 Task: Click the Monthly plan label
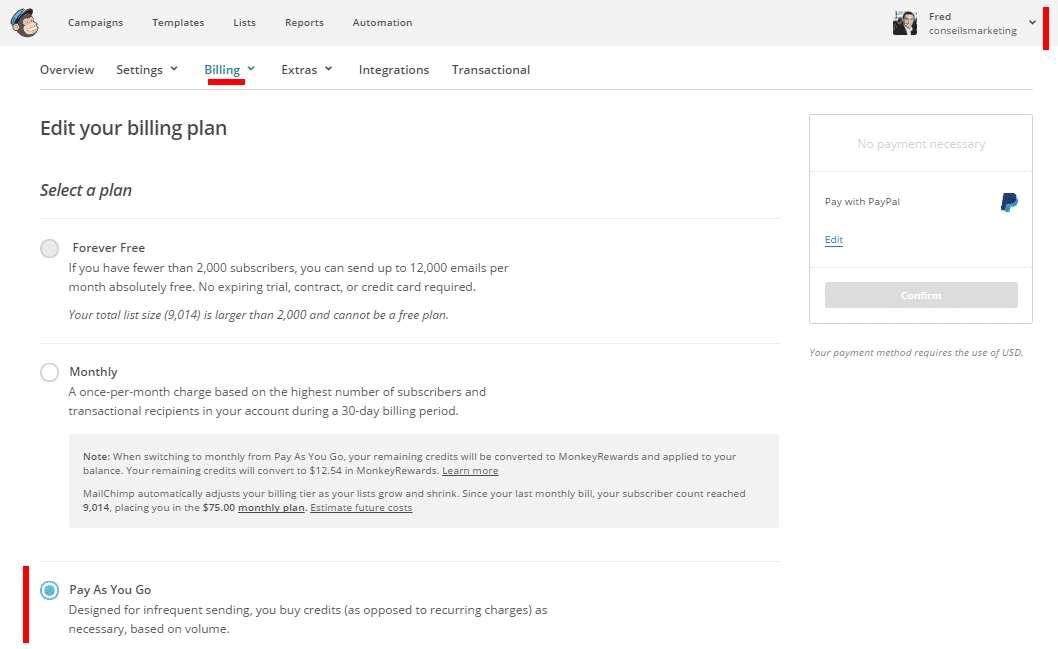tap(93, 372)
